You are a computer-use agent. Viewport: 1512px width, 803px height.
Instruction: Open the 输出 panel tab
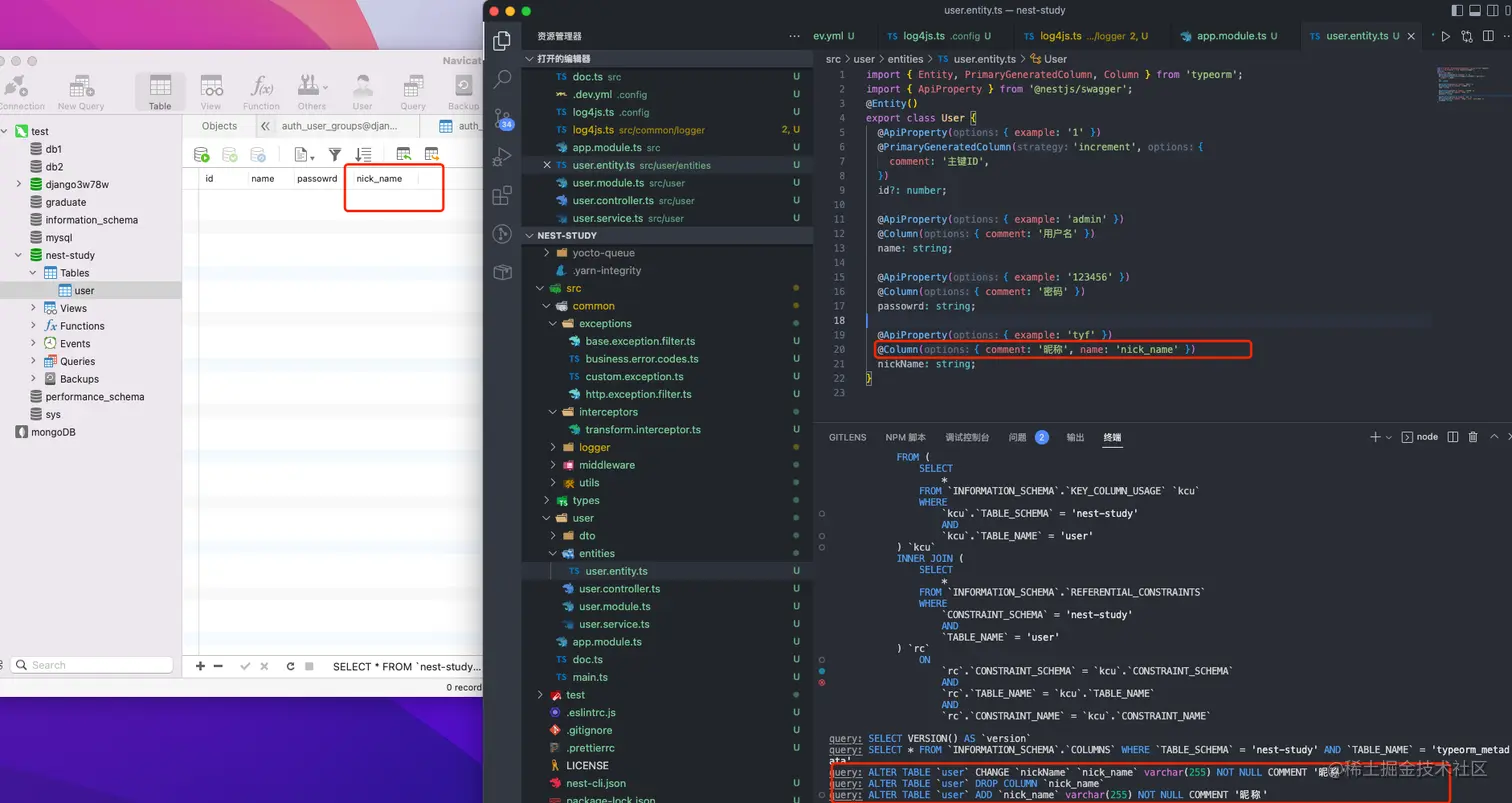pos(1075,437)
